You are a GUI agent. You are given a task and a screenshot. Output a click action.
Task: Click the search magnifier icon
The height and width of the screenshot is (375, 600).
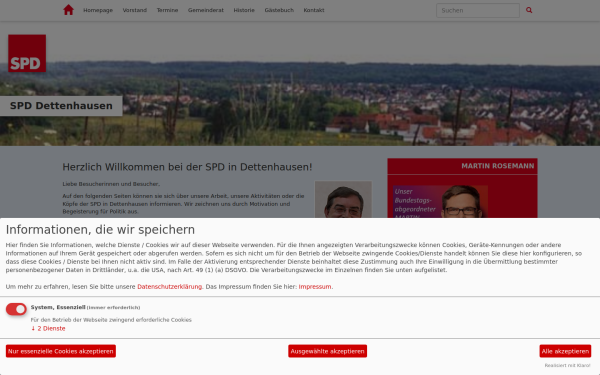point(529,10)
